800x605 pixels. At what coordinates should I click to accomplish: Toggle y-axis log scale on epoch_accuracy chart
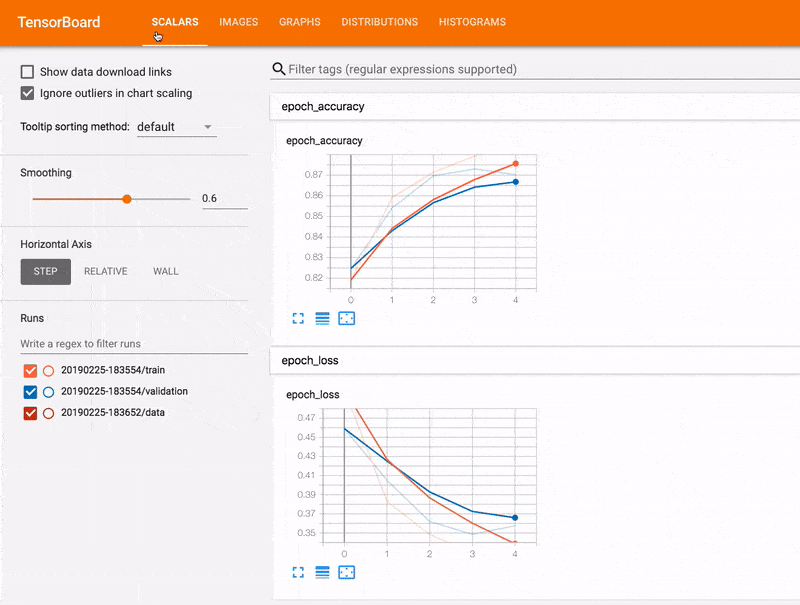click(x=322, y=318)
